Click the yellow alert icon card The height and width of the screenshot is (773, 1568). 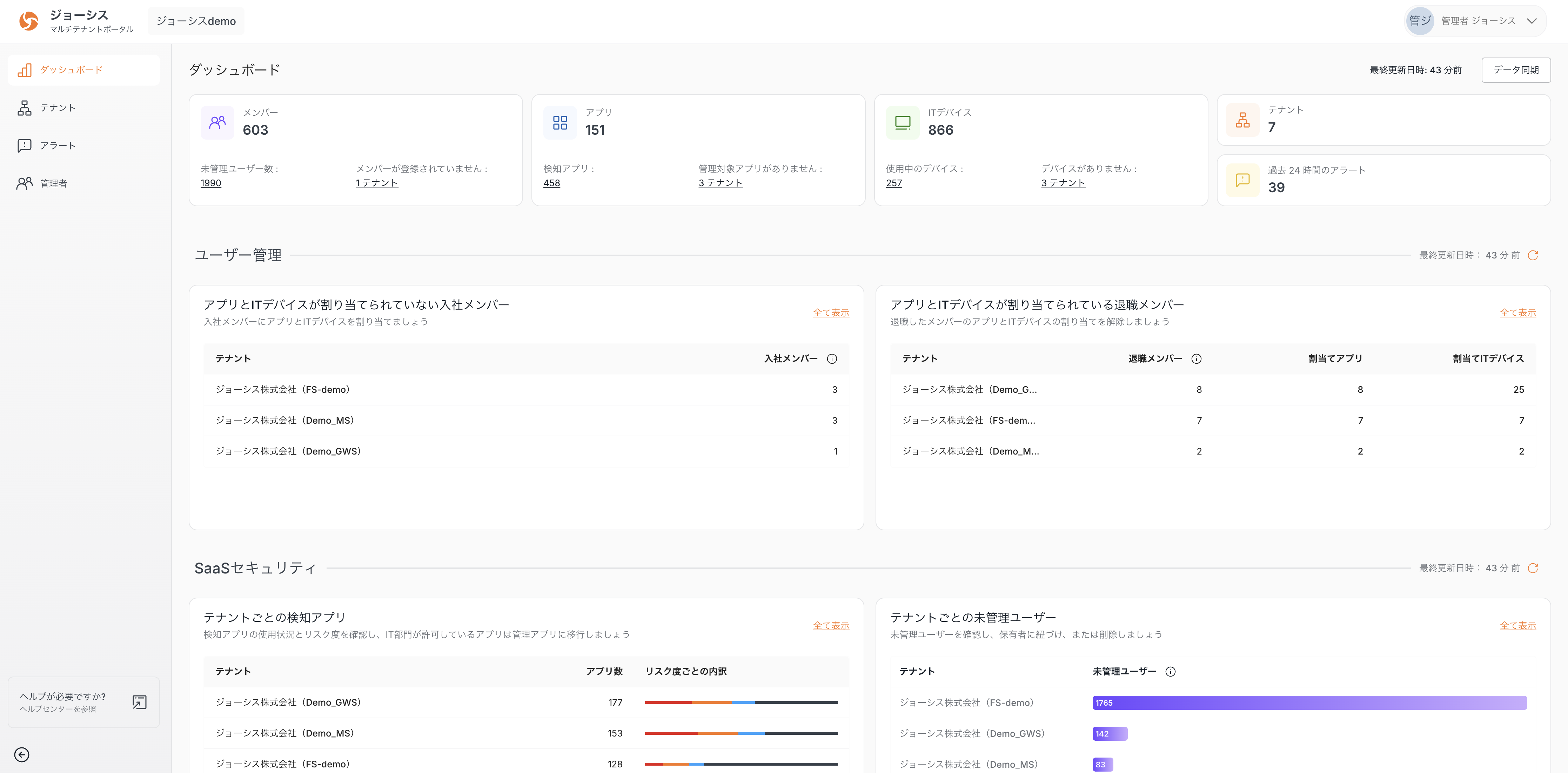pyautogui.click(x=1242, y=180)
